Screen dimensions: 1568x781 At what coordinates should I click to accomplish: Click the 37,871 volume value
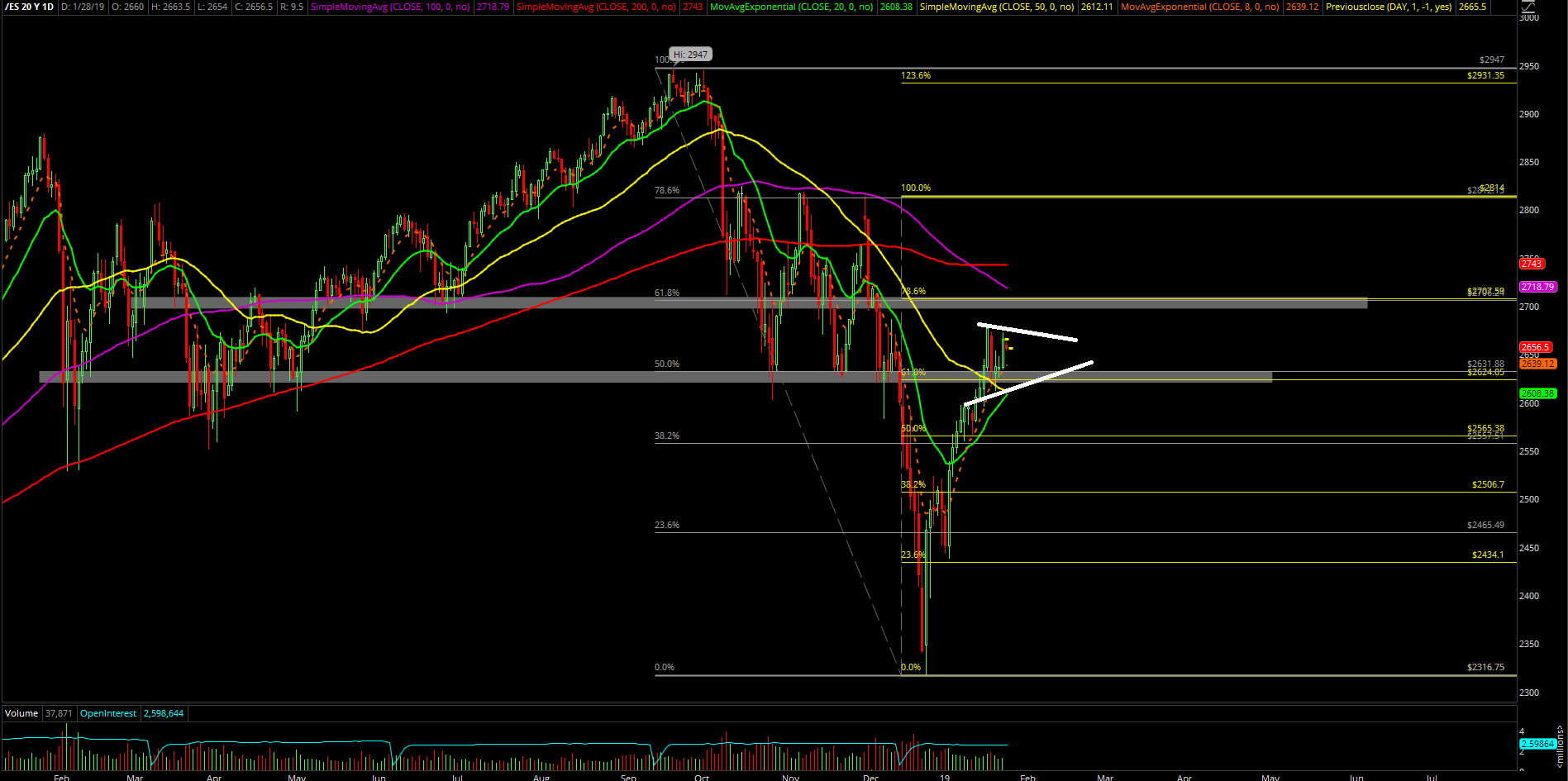pyautogui.click(x=59, y=713)
